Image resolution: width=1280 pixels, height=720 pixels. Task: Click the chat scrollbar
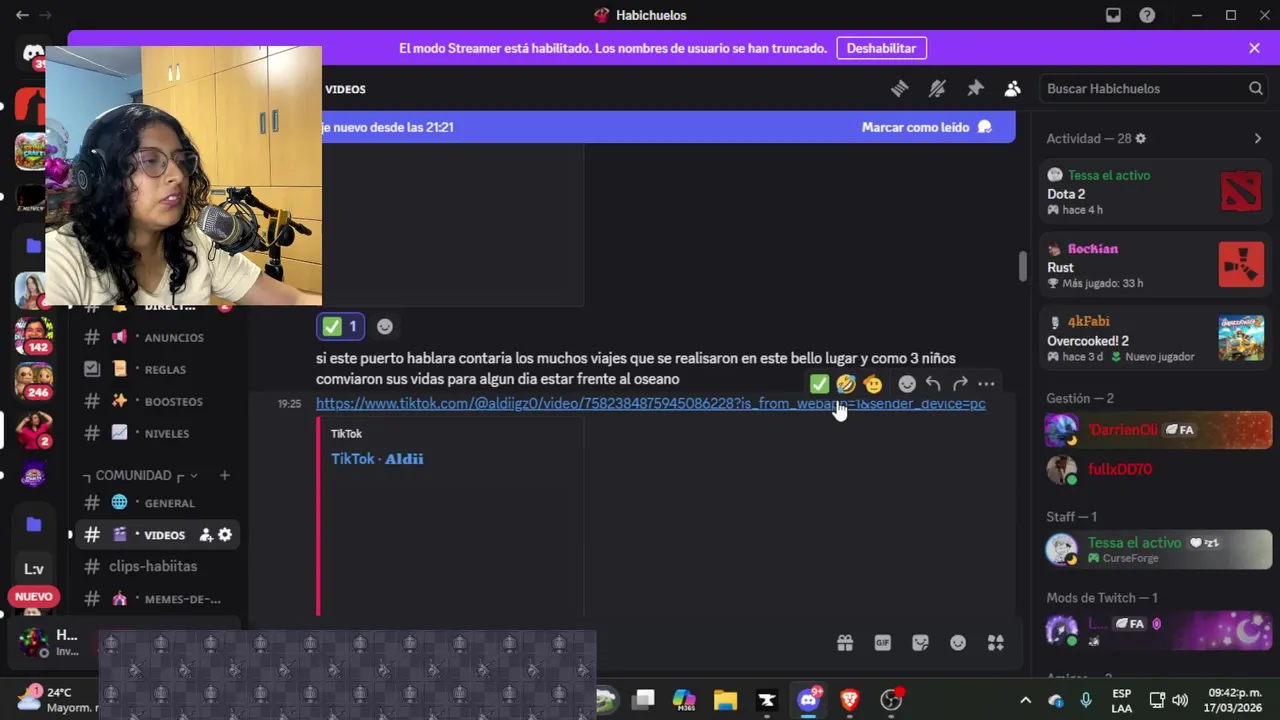[x=1022, y=266]
